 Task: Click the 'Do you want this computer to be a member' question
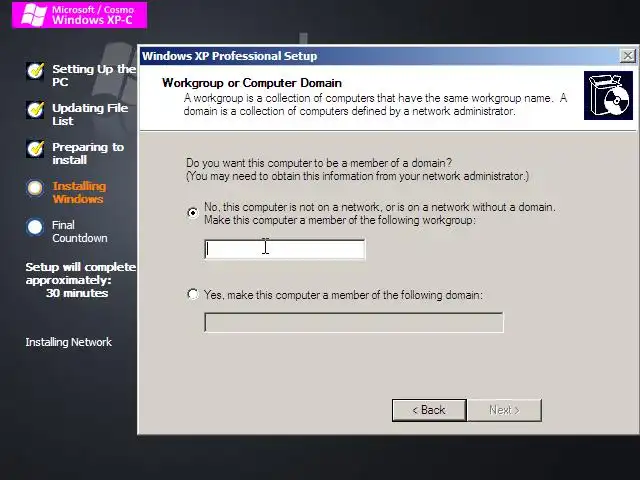(x=319, y=163)
